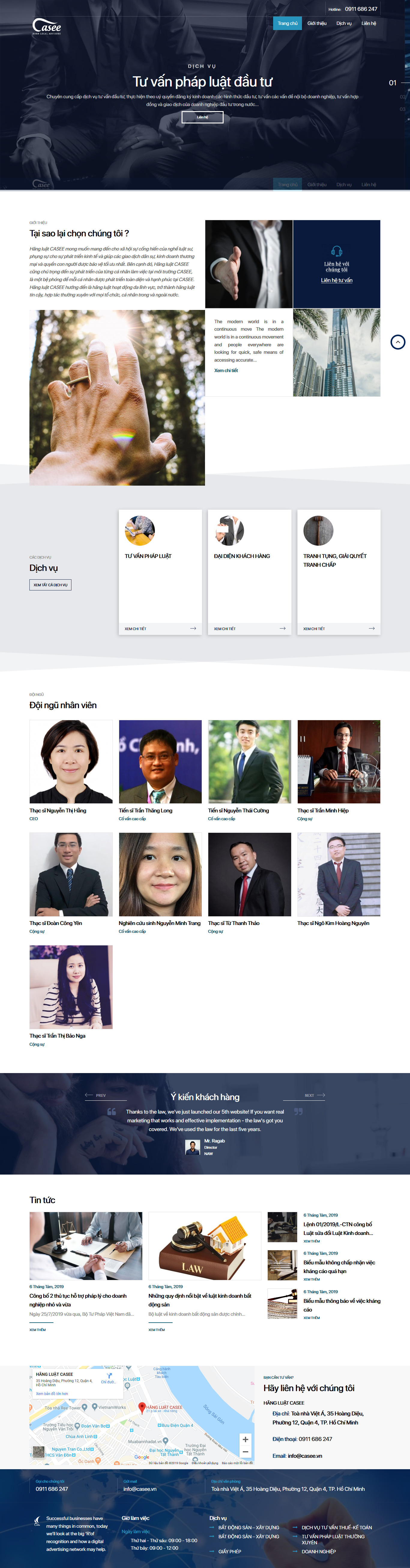Open the Giới thiệu menu item
410x1568 pixels.
click(x=317, y=23)
